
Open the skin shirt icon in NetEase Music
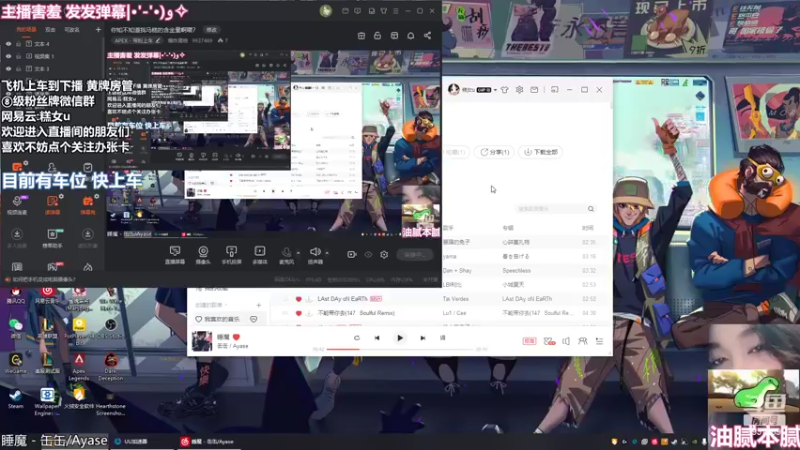coord(505,90)
